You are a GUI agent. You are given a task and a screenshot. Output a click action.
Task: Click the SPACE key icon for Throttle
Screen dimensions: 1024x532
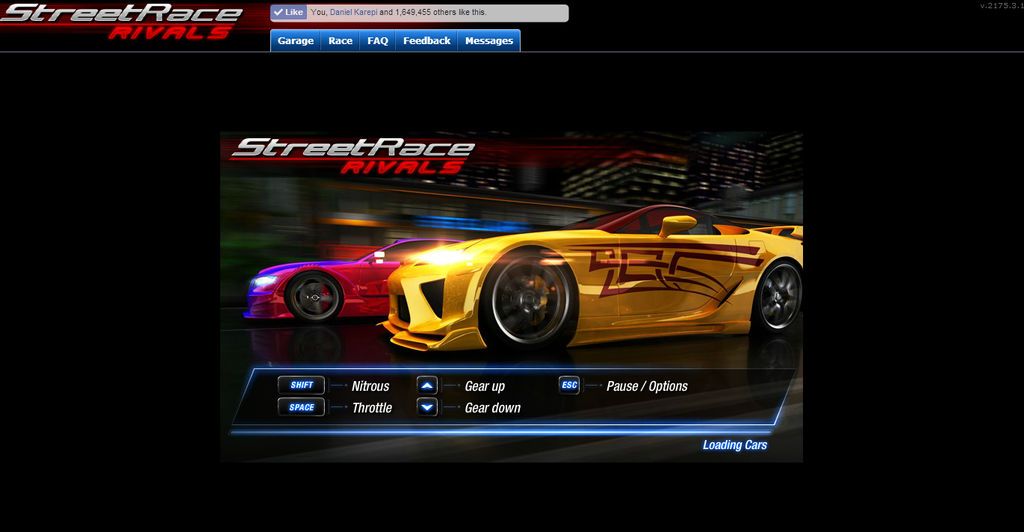tap(301, 407)
